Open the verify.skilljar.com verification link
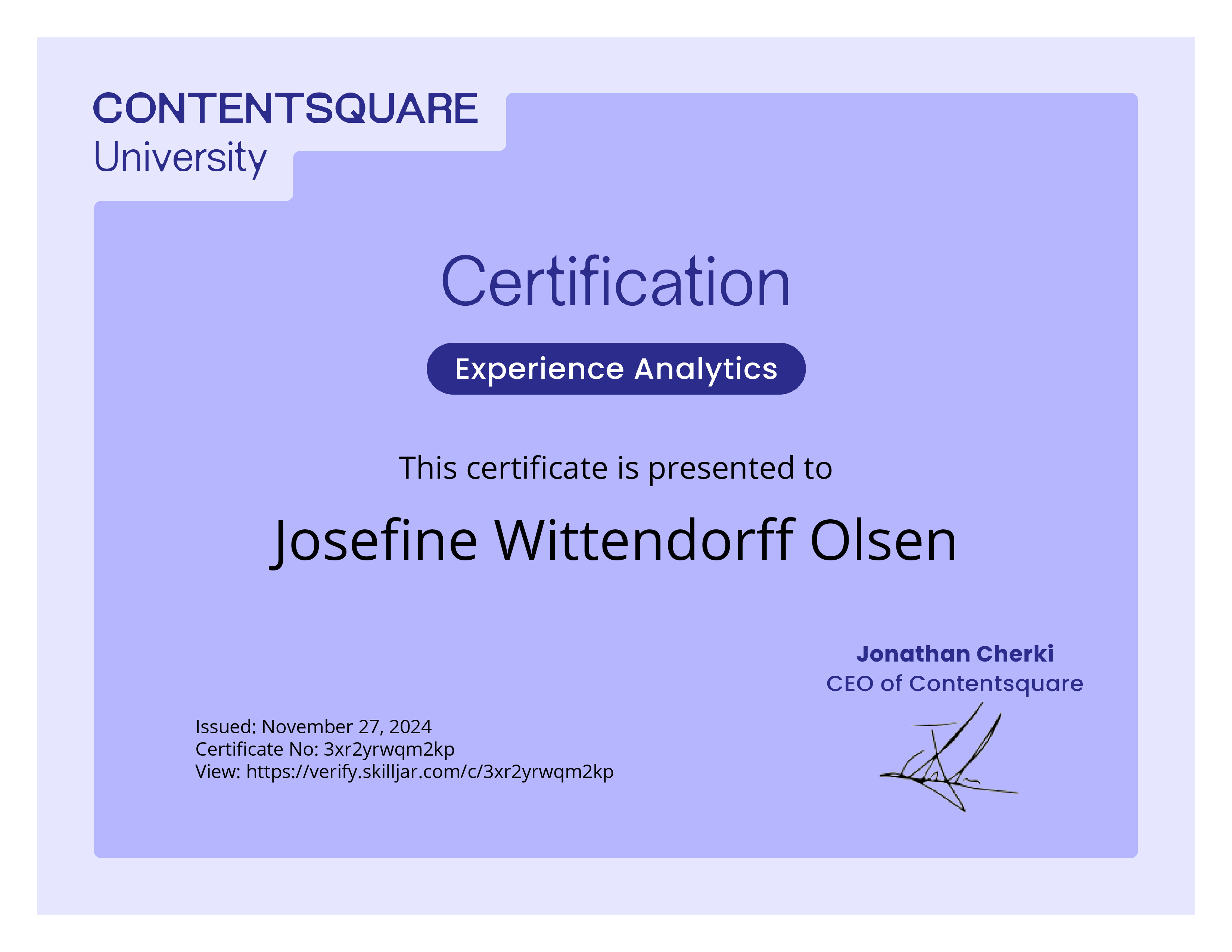The width and height of the screenshot is (1232, 952). click(x=430, y=772)
